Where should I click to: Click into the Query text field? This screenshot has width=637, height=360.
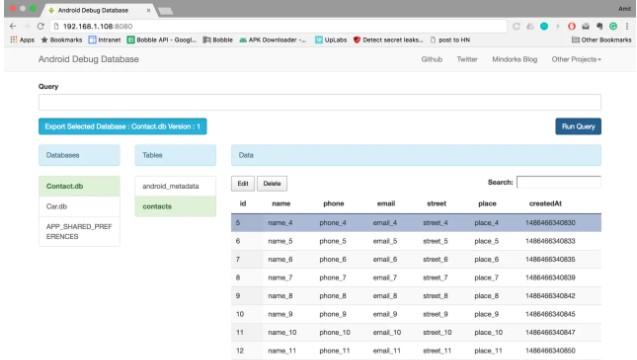[x=320, y=102]
